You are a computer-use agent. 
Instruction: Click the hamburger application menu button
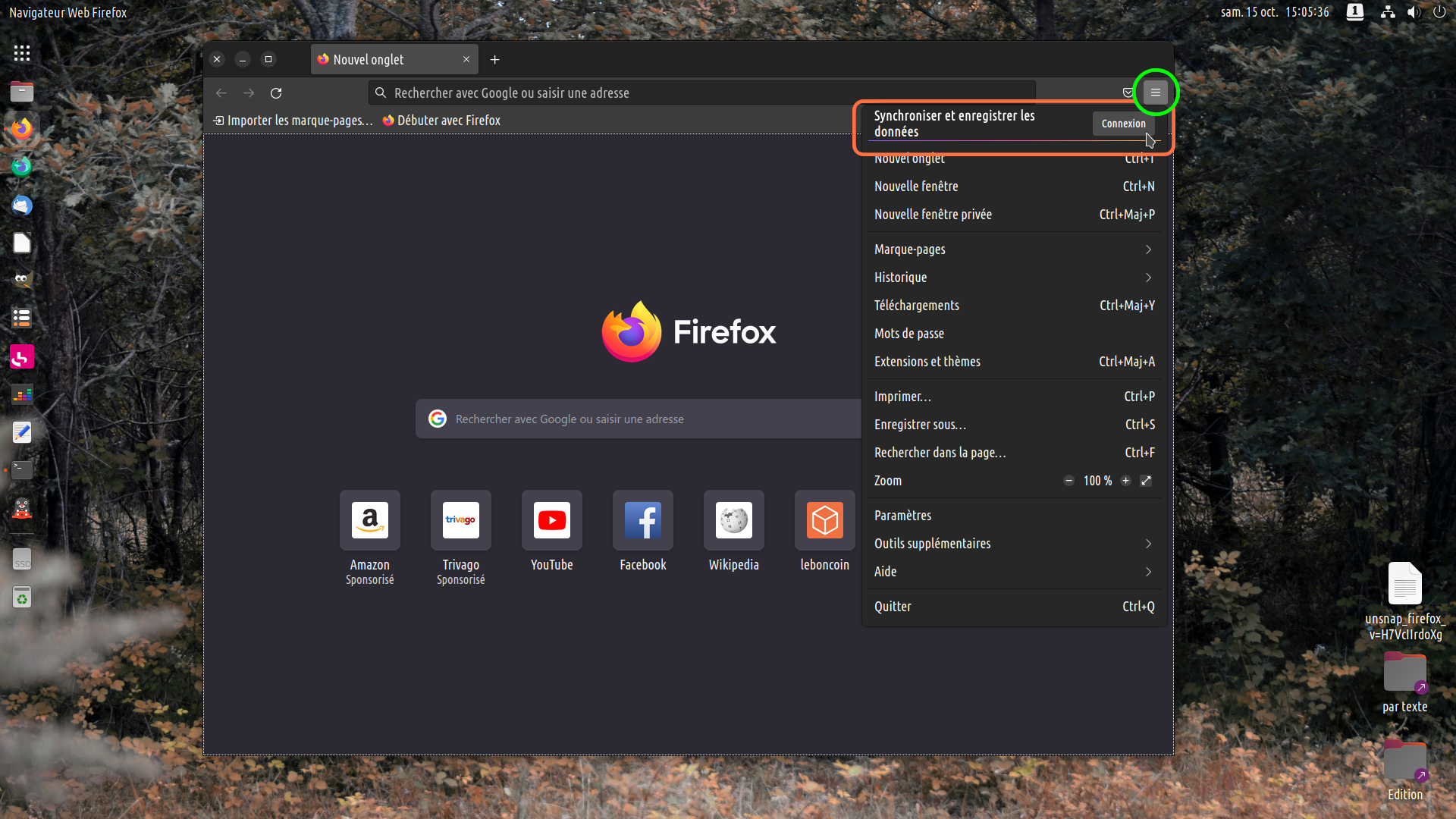coord(1155,93)
